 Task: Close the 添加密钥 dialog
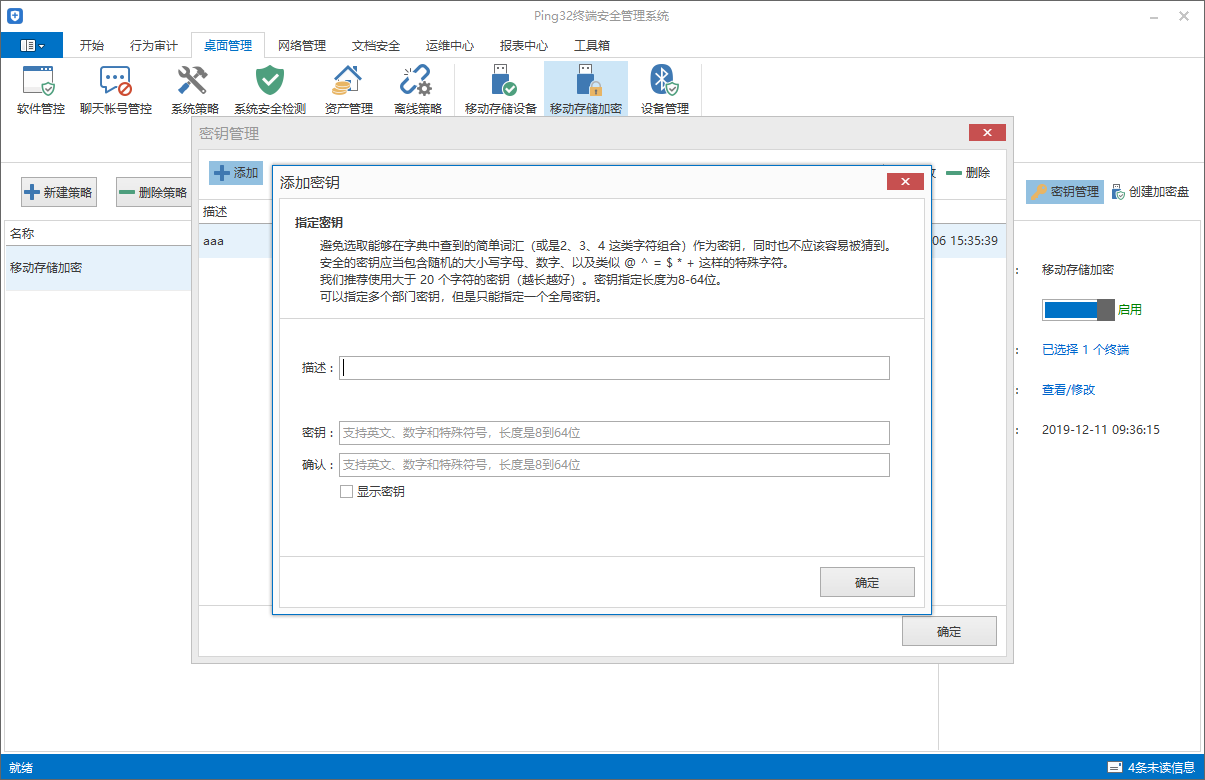pyautogui.click(x=905, y=182)
